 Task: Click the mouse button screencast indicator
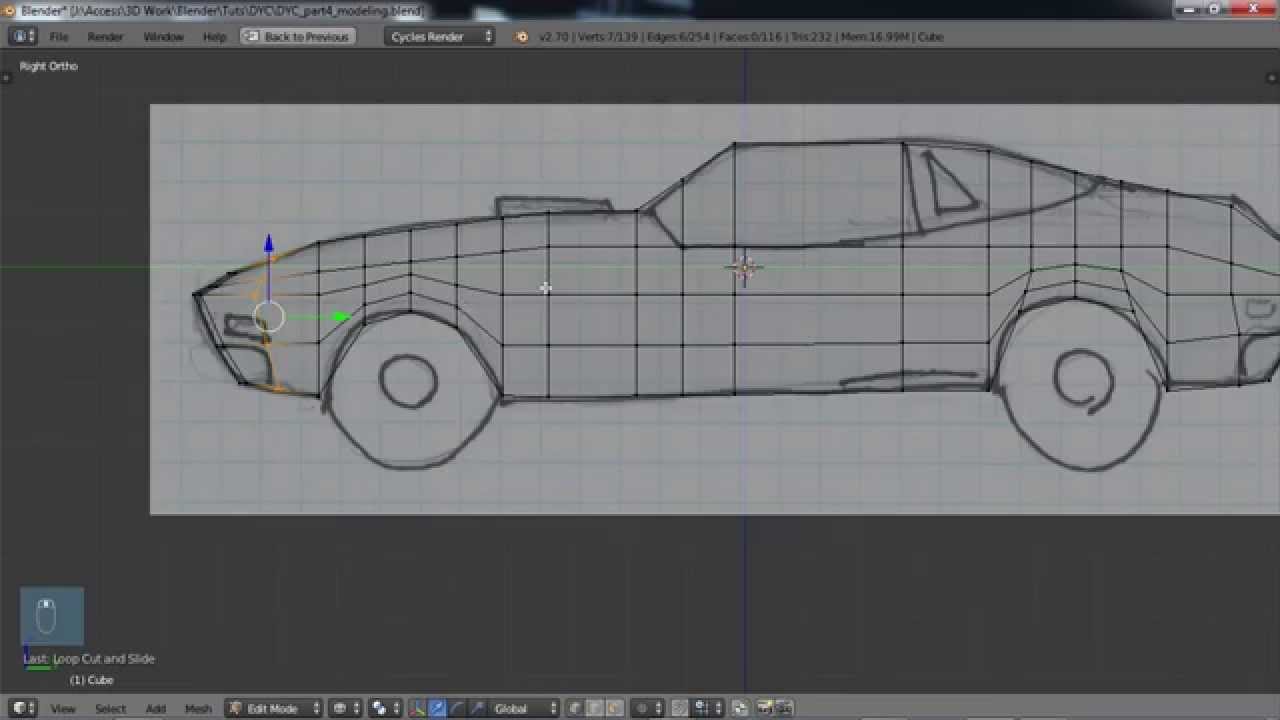coord(52,616)
